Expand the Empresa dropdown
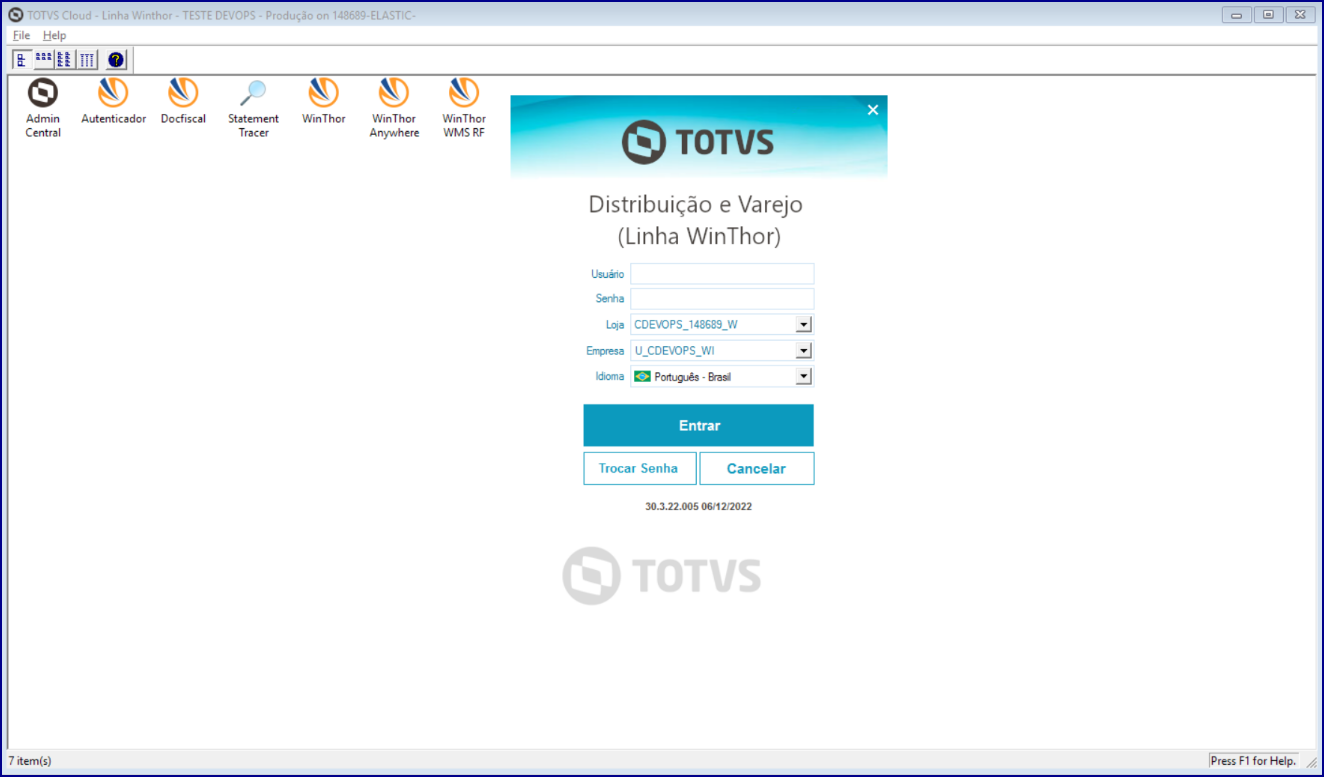The width and height of the screenshot is (1324, 777). tap(803, 351)
